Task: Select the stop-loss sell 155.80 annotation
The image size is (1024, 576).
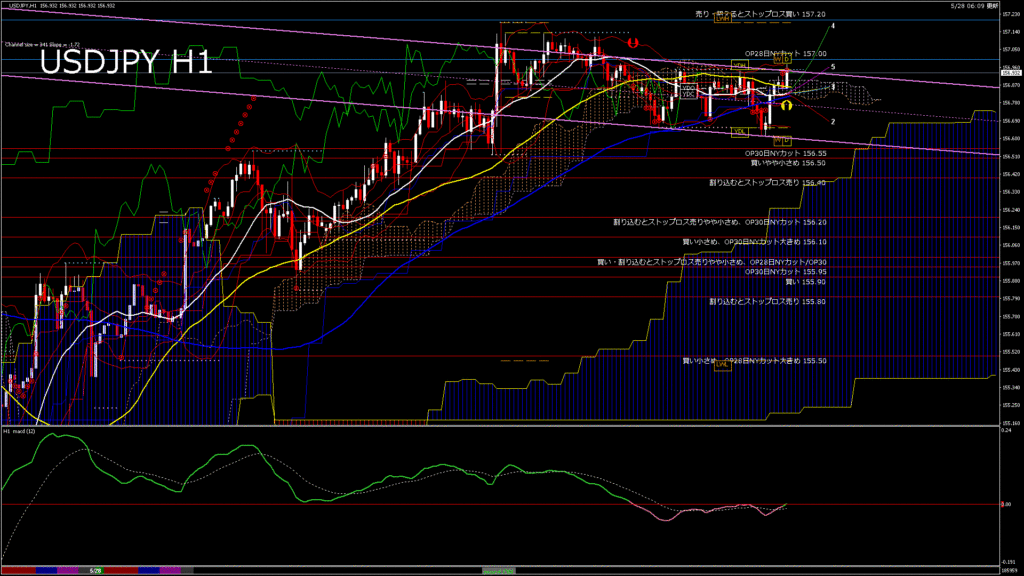Action: 767,301
